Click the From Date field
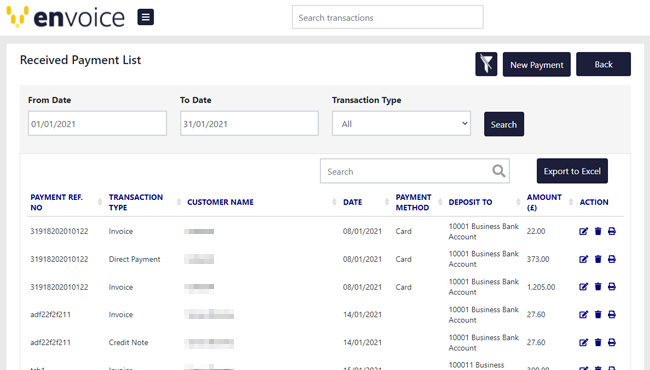 (x=97, y=123)
